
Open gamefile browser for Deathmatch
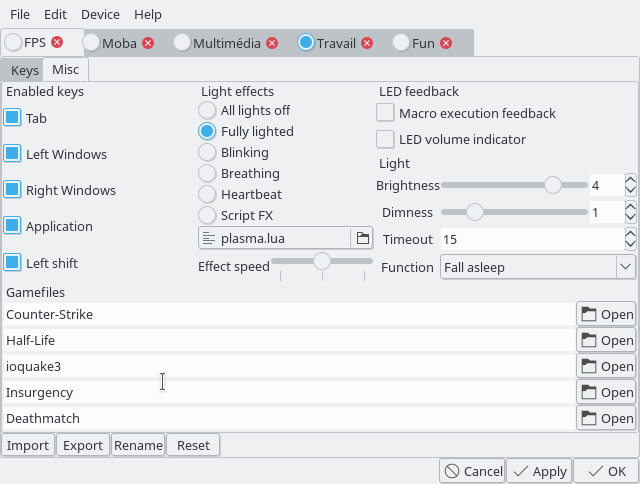[x=607, y=418]
